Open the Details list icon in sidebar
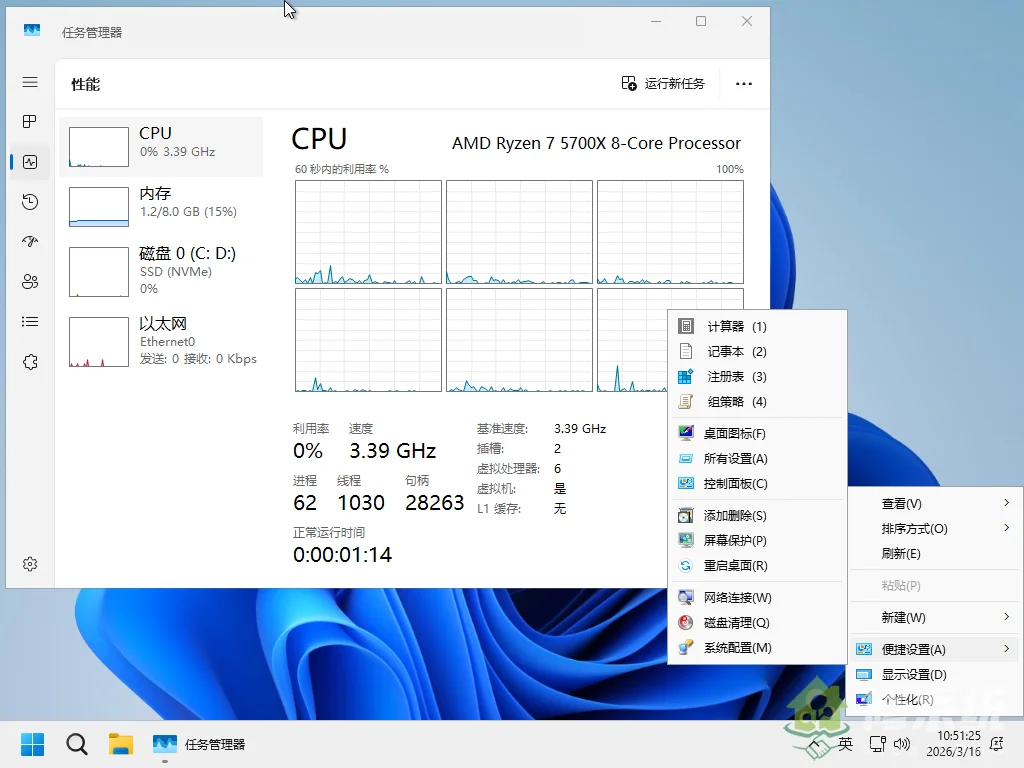Viewport: 1024px width, 768px height. pyautogui.click(x=29, y=321)
